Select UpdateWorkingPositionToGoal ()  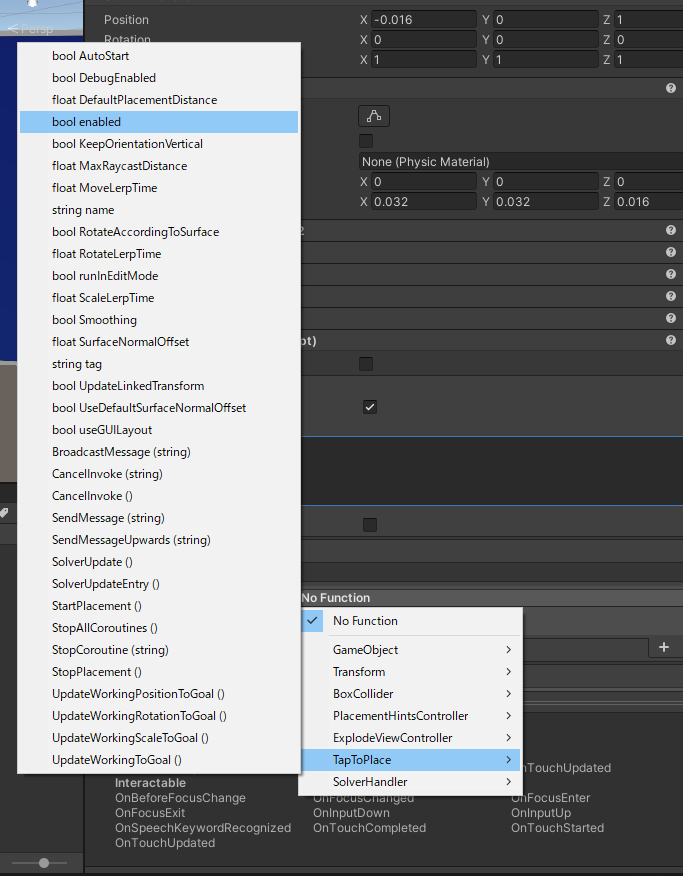[x=159, y=694]
